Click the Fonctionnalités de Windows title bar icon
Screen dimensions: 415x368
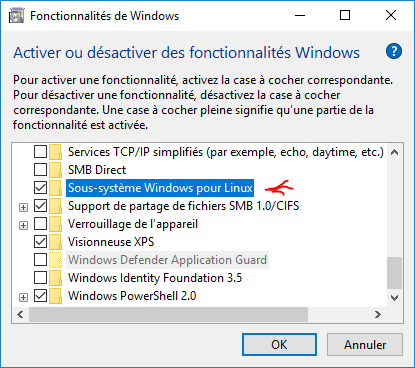click(x=17, y=16)
